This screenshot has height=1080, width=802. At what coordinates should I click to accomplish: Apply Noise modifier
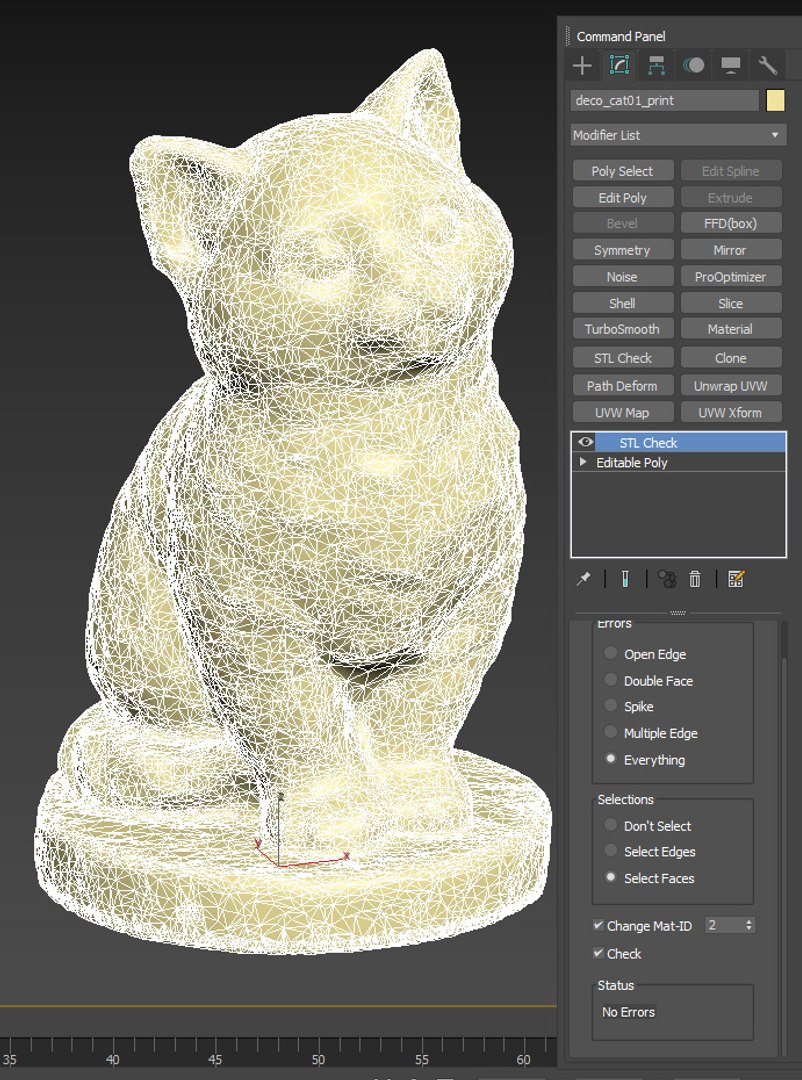pyautogui.click(x=622, y=277)
